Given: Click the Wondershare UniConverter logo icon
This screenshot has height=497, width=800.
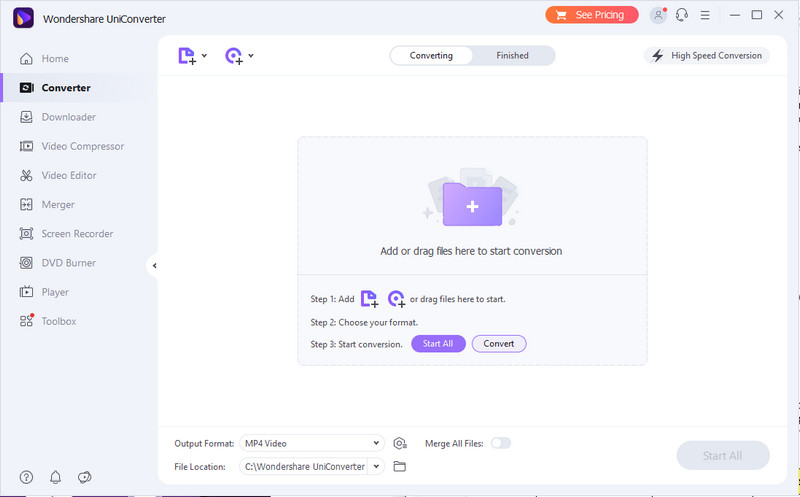Looking at the screenshot, I should tap(23, 18).
